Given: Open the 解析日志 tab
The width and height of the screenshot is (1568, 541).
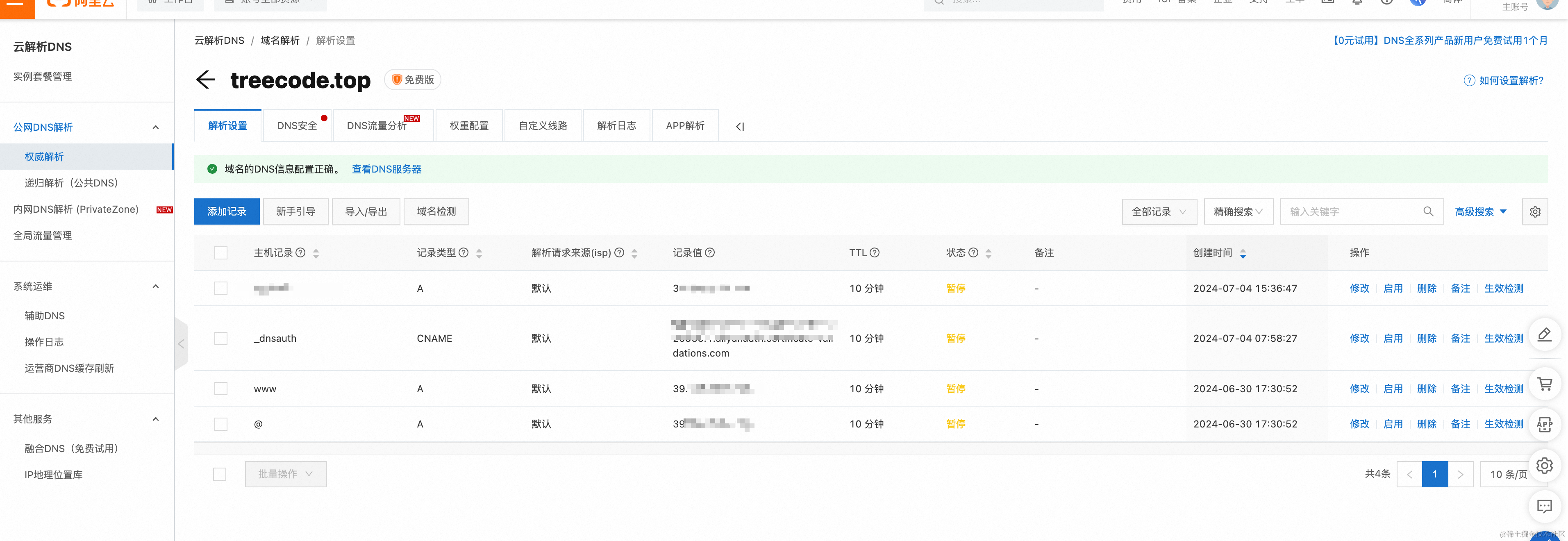Looking at the screenshot, I should pyautogui.click(x=616, y=126).
